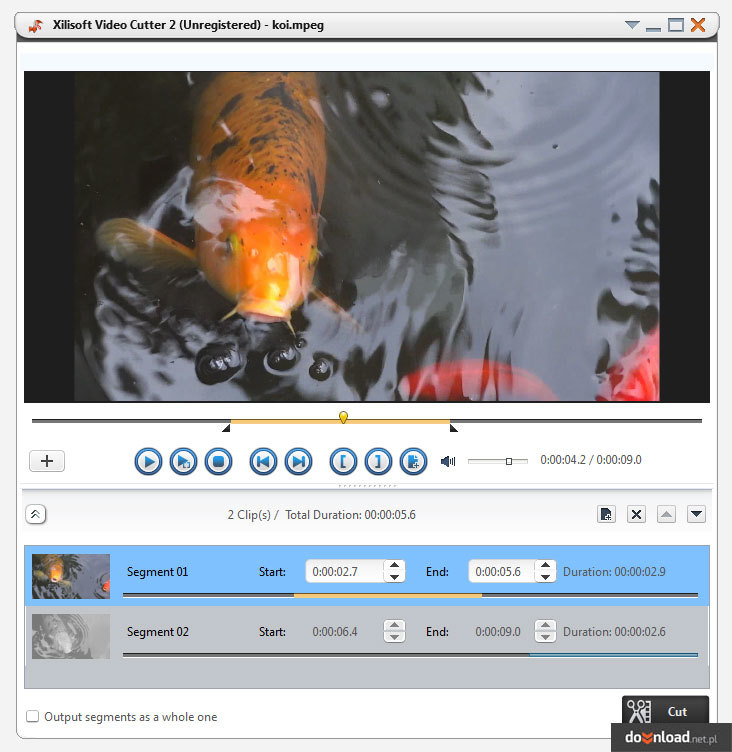Collapse the segment list panel
The width and height of the screenshot is (732, 752).
(x=35, y=515)
